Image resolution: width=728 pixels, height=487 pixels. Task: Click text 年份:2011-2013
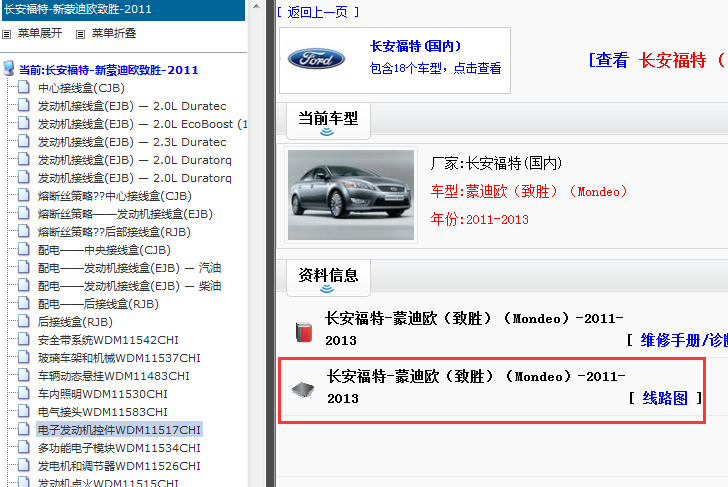(480, 219)
